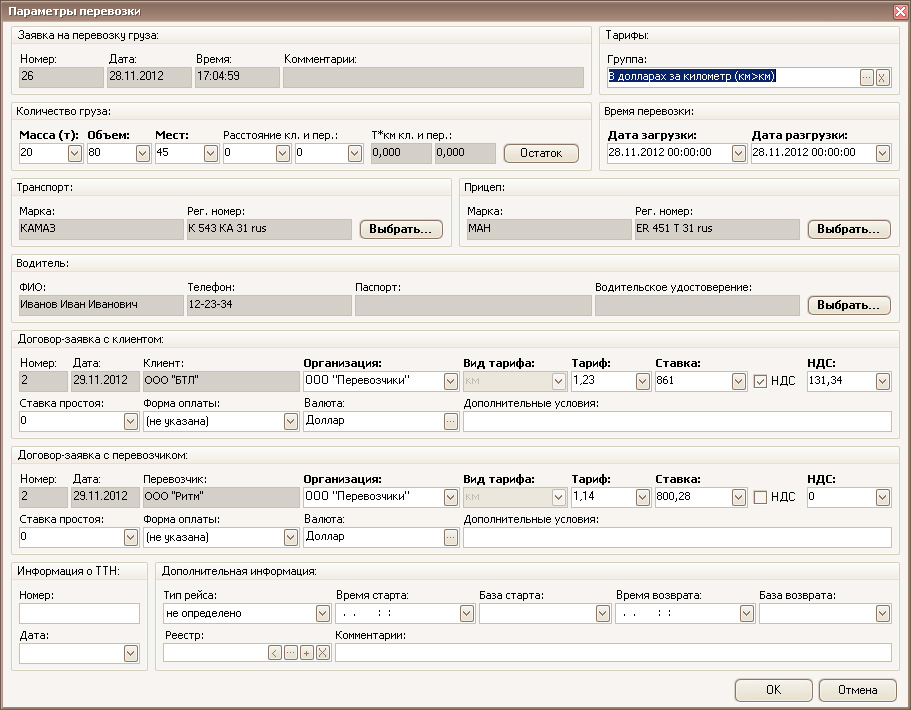911x710 pixels.
Task: Click the plus icon in Реестр field
Action: coord(306,653)
